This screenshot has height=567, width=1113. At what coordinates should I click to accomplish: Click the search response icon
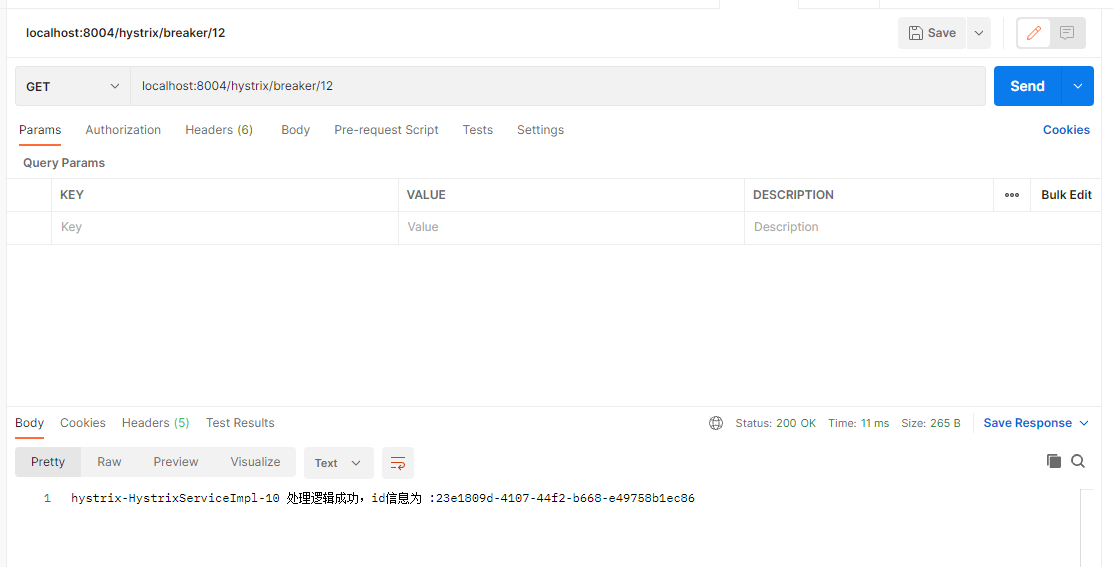pyautogui.click(x=1078, y=461)
